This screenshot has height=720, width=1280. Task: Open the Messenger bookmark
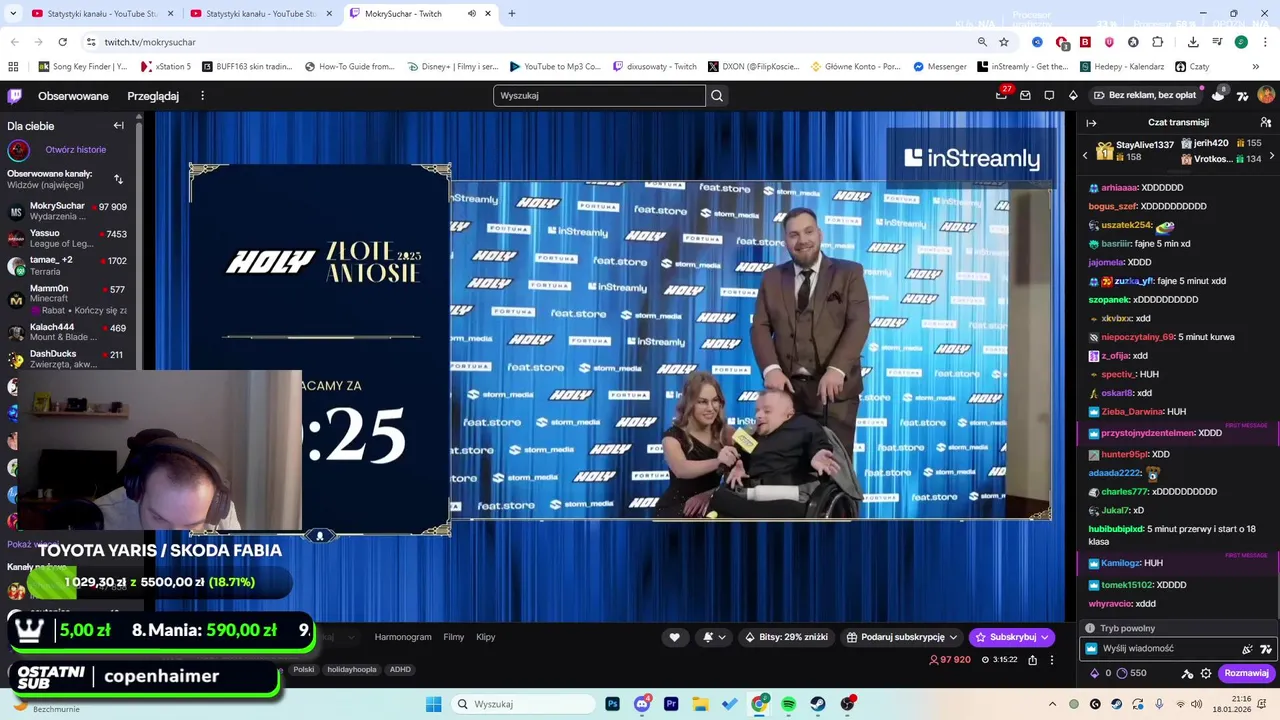tap(939, 67)
